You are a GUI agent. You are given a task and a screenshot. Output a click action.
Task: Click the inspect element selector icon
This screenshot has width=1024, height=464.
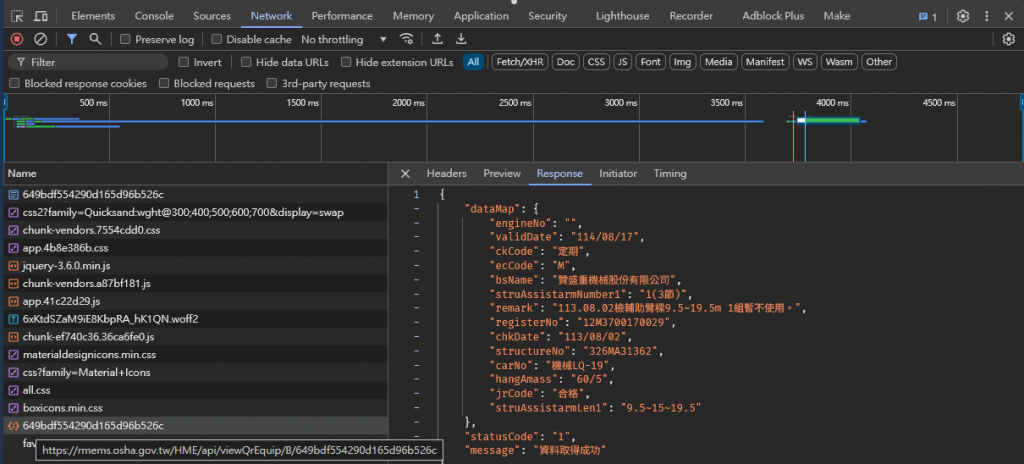click(x=16, y=16)
